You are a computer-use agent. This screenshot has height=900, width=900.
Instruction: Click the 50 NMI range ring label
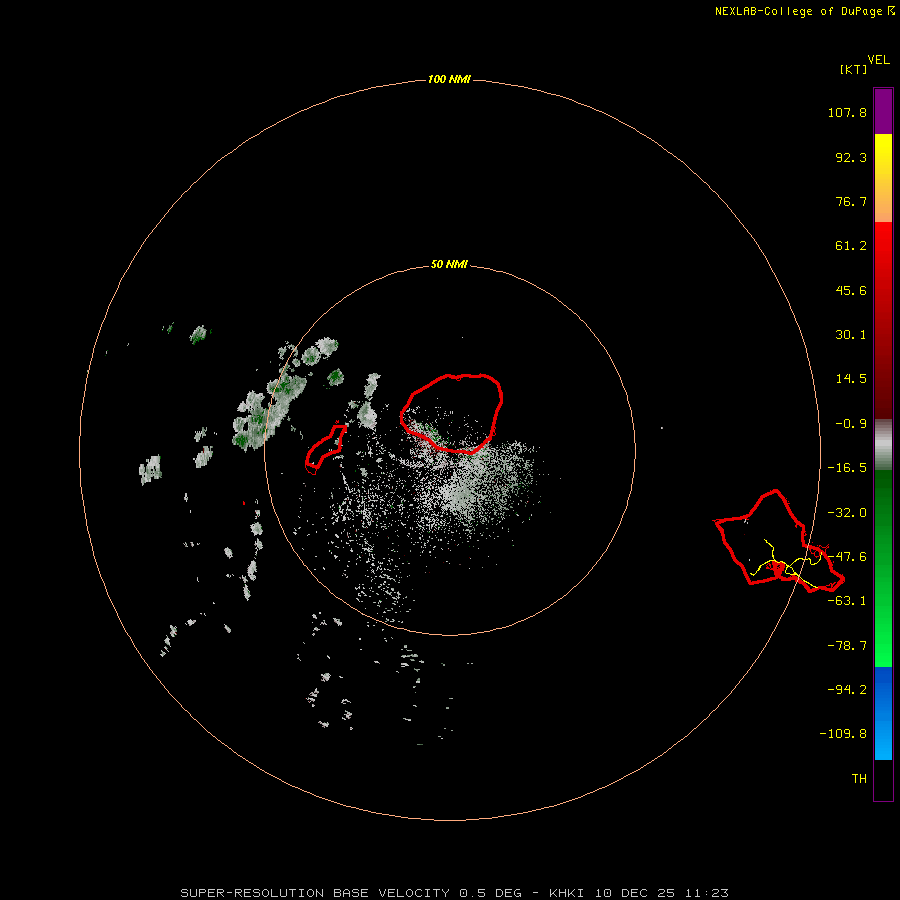point(449,265)
